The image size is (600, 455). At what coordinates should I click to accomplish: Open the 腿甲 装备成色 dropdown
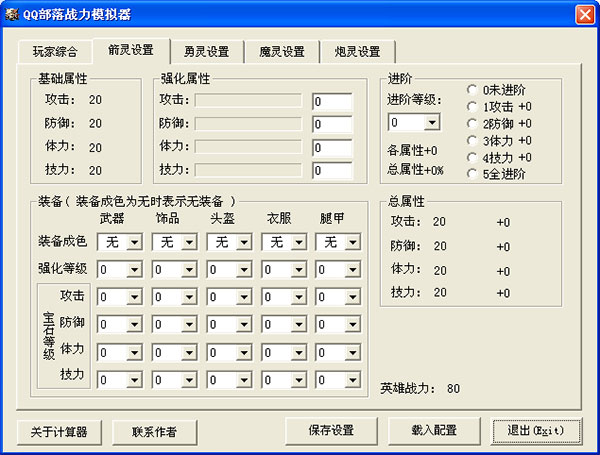click(x=338, y=242)
